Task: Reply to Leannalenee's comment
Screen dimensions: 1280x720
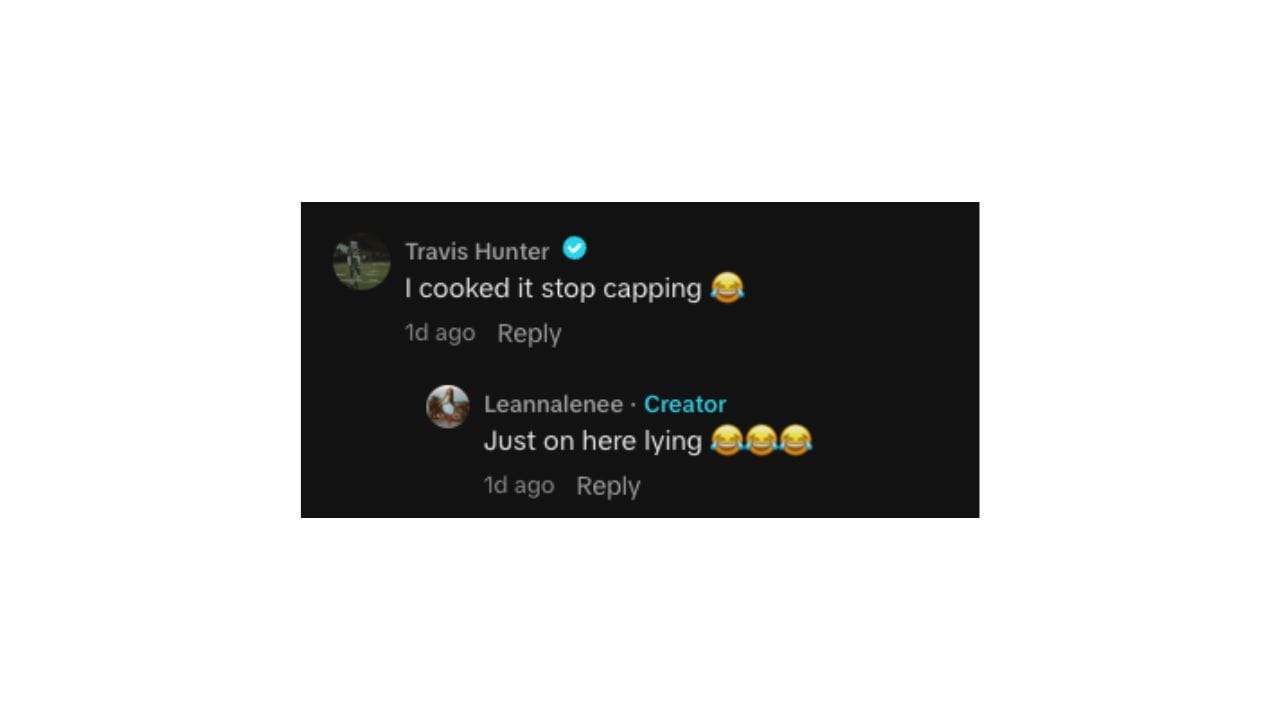Action: pos(608,485)
